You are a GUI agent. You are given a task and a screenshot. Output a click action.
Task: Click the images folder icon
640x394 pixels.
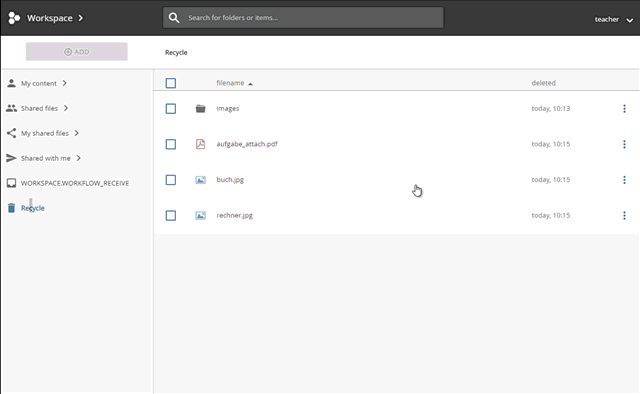pos(200,109)
